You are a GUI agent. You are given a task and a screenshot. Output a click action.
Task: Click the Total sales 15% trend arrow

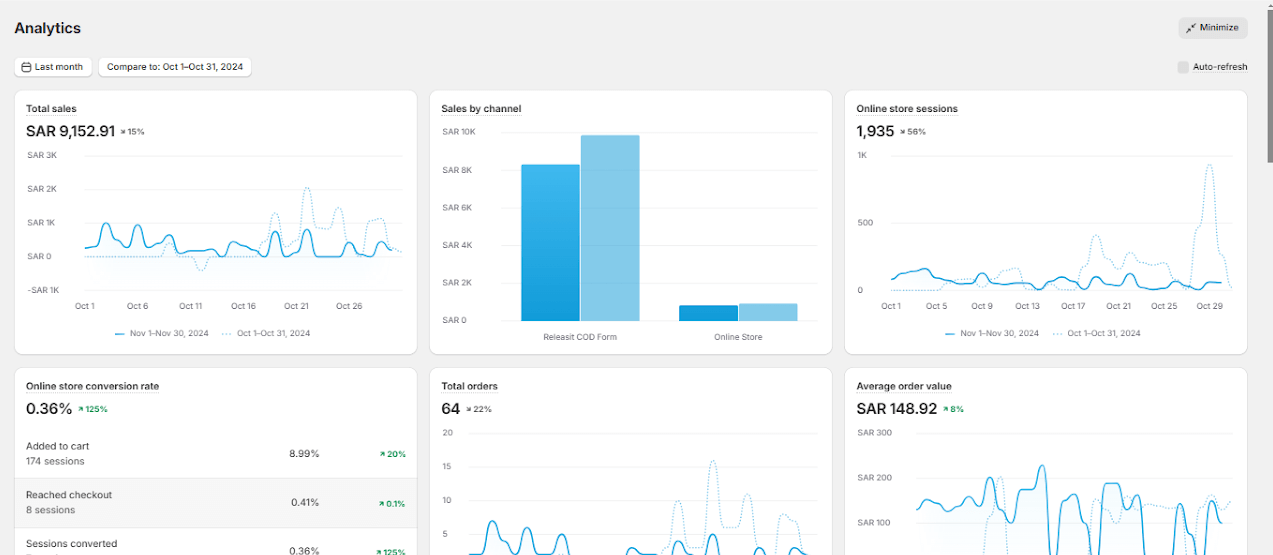click(x=123, y=132)
